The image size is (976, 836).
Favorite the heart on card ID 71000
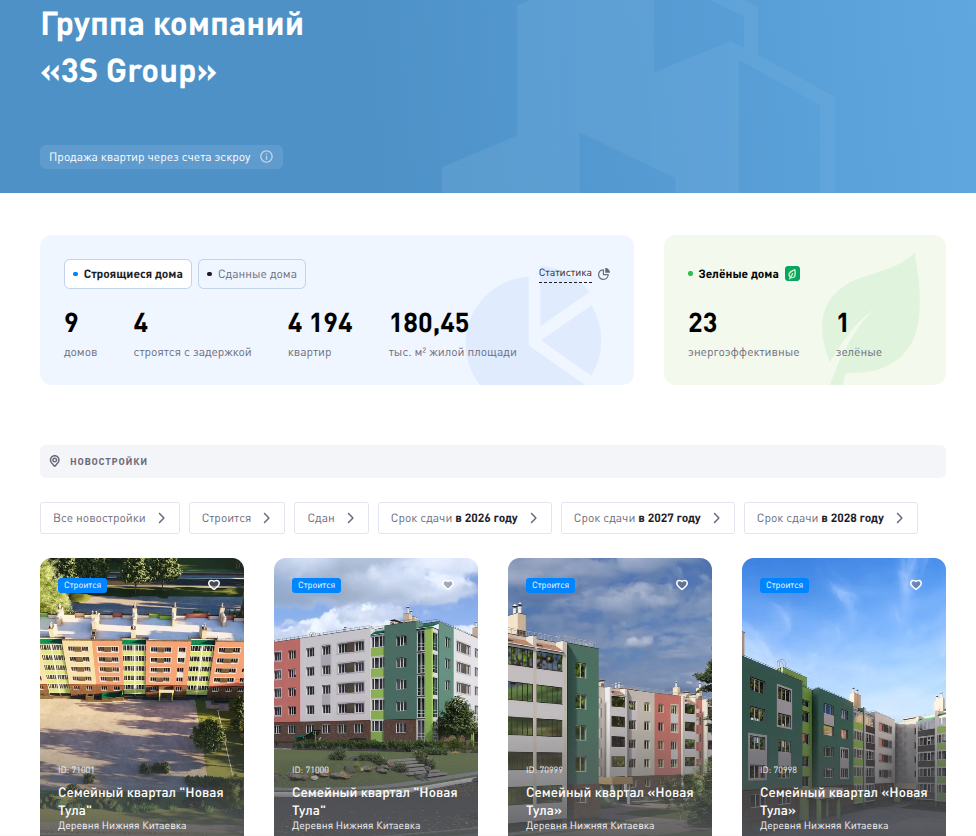[448, 585]
